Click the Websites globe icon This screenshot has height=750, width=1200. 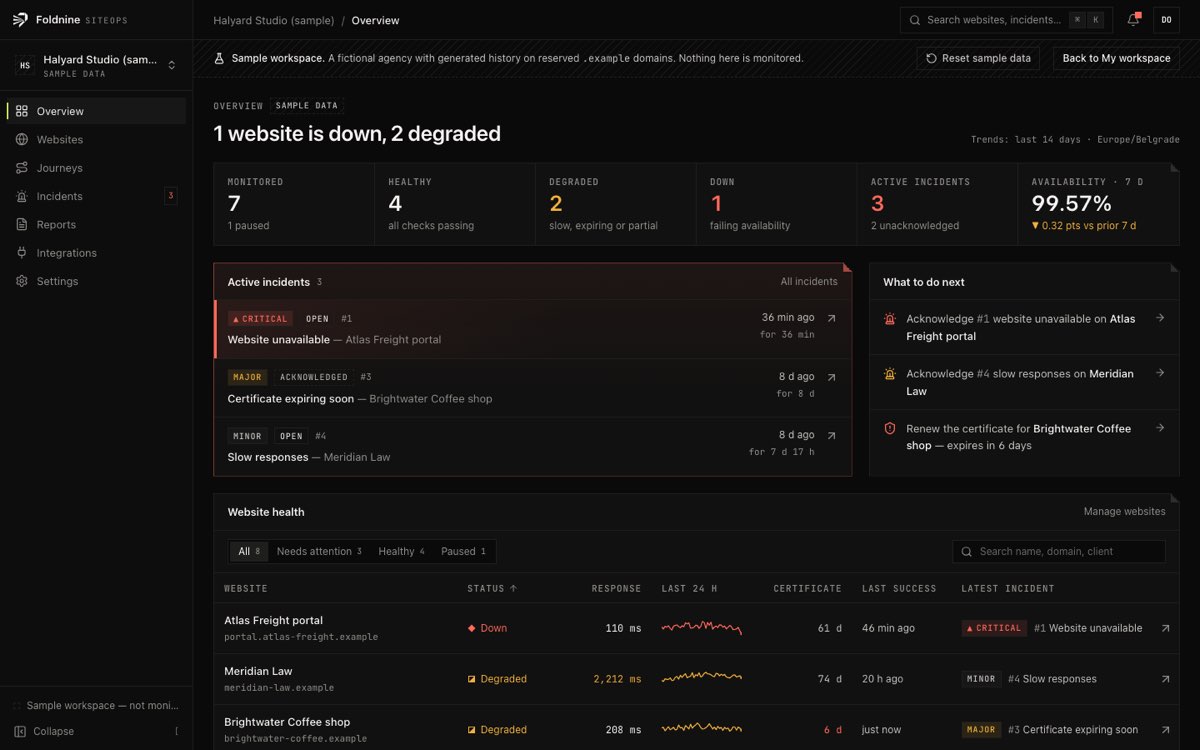(22, 140)
